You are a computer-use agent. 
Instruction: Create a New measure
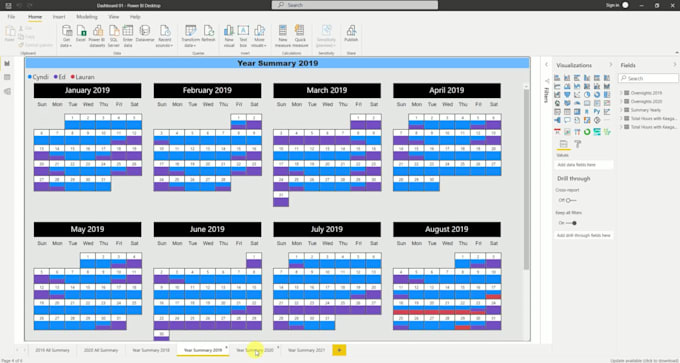click(x=283, y=36)
